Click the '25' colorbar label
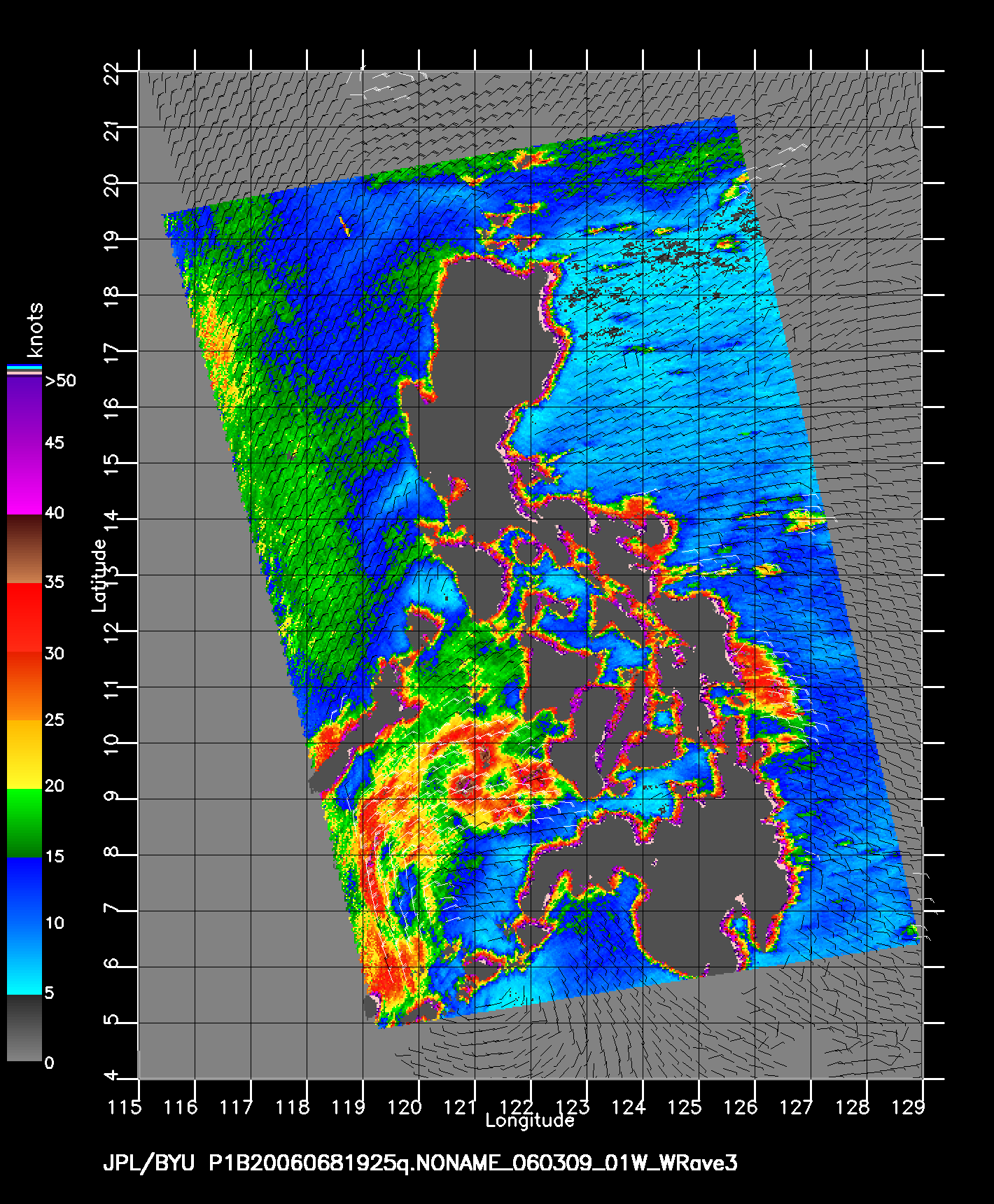 coord(55,720)
